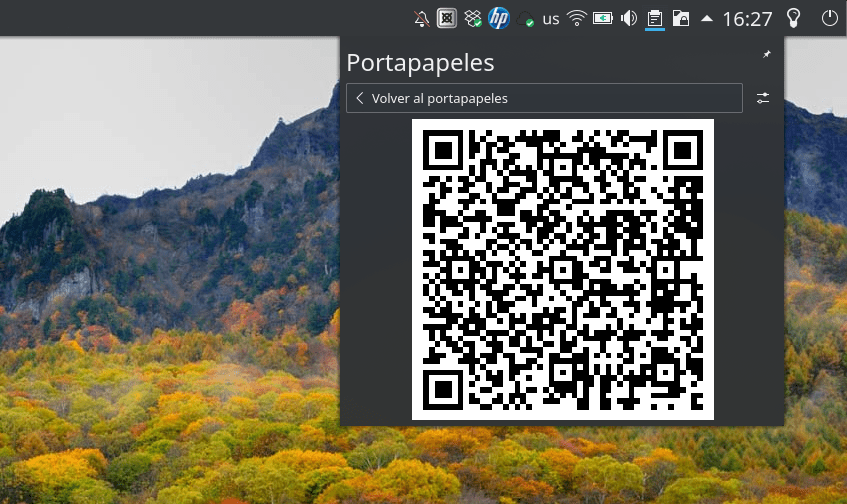This screenshot has height=504, width=847.
Task: Click the cloud sync status icon
Action: [525, 19]
